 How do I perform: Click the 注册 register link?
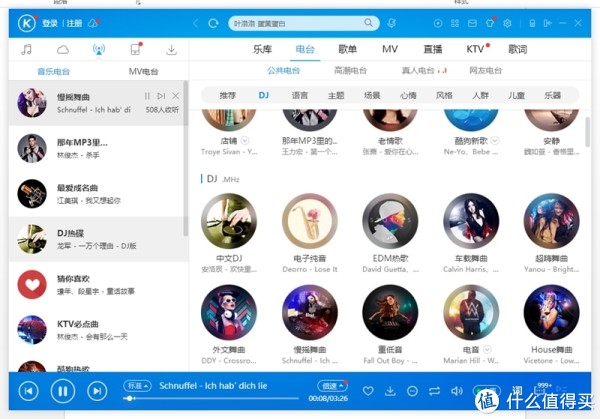[x=74, y=23]
